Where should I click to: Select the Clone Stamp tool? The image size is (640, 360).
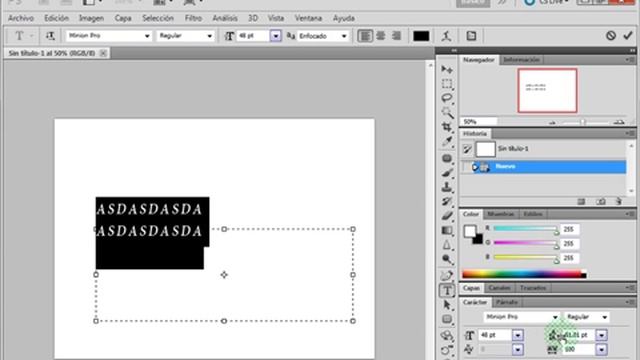[x=447, y=187]
